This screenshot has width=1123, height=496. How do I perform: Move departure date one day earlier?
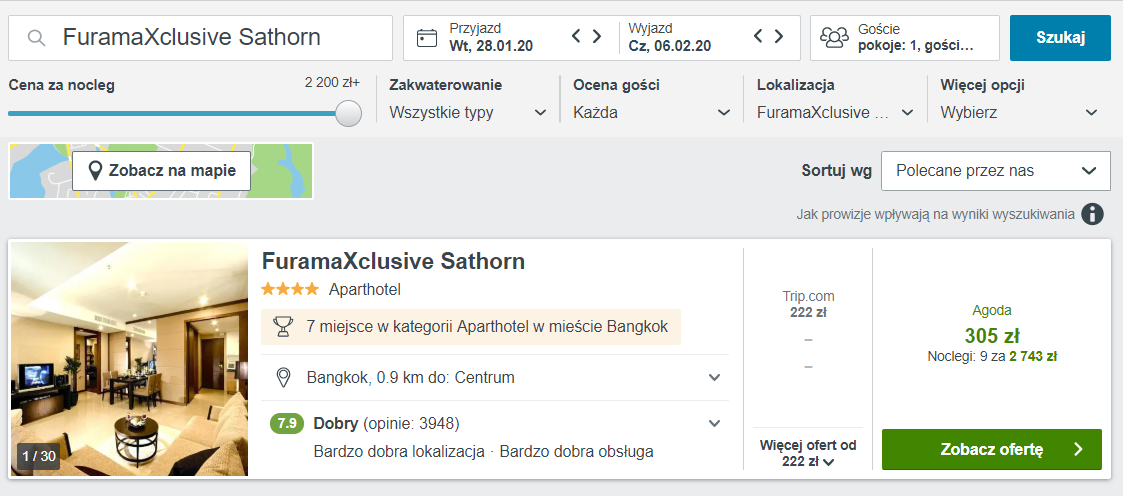(x=758, y=36)
